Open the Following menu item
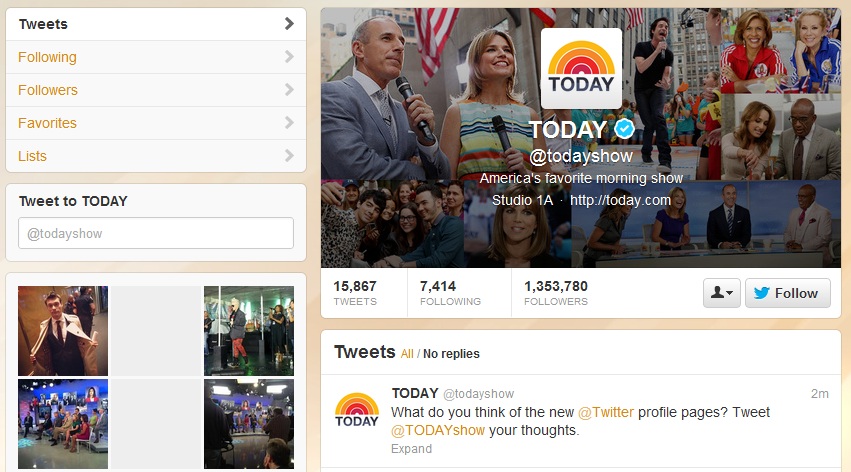Image resolution: width=851 pixels, height=472 pixels. pyautogui.click(x=156, y=57)
